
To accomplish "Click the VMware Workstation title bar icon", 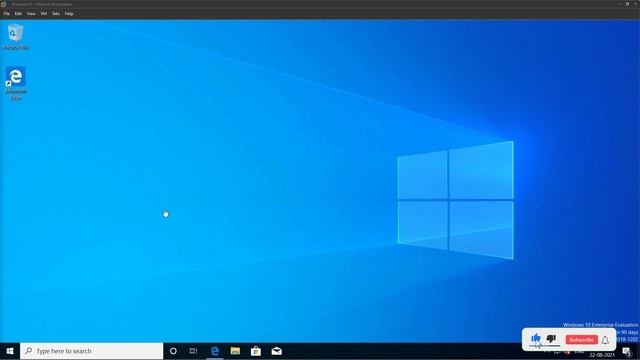I will coord(4,4).
